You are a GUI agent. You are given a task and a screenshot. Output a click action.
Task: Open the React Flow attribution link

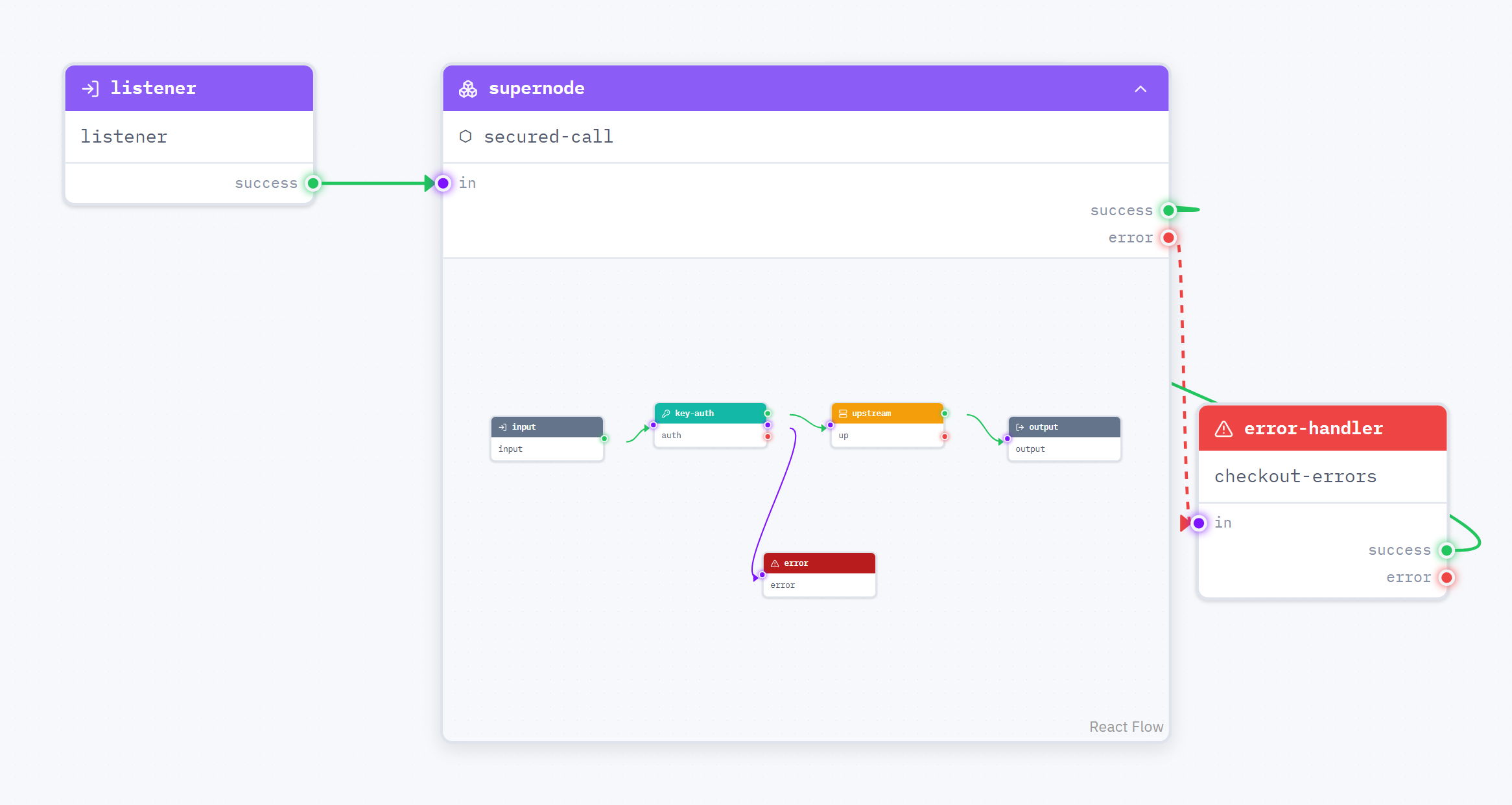(x=1126, y=727)
